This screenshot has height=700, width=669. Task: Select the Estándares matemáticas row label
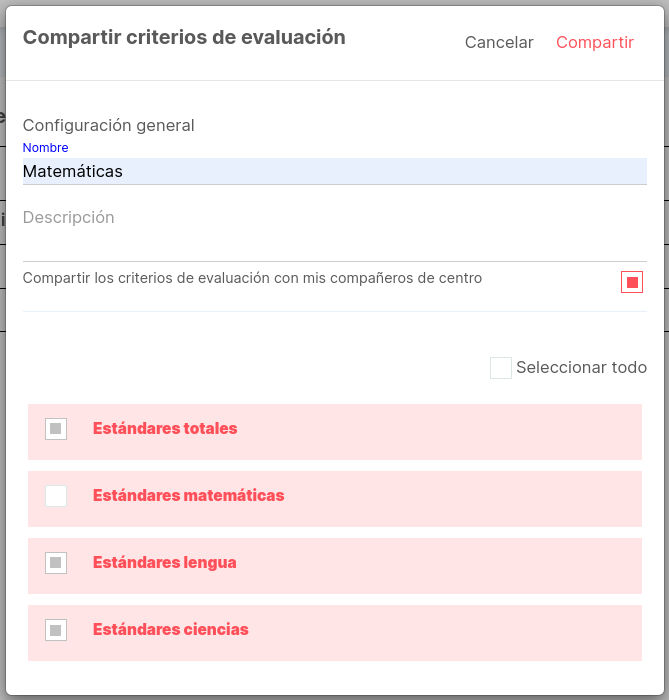click(x=188, y=496)
